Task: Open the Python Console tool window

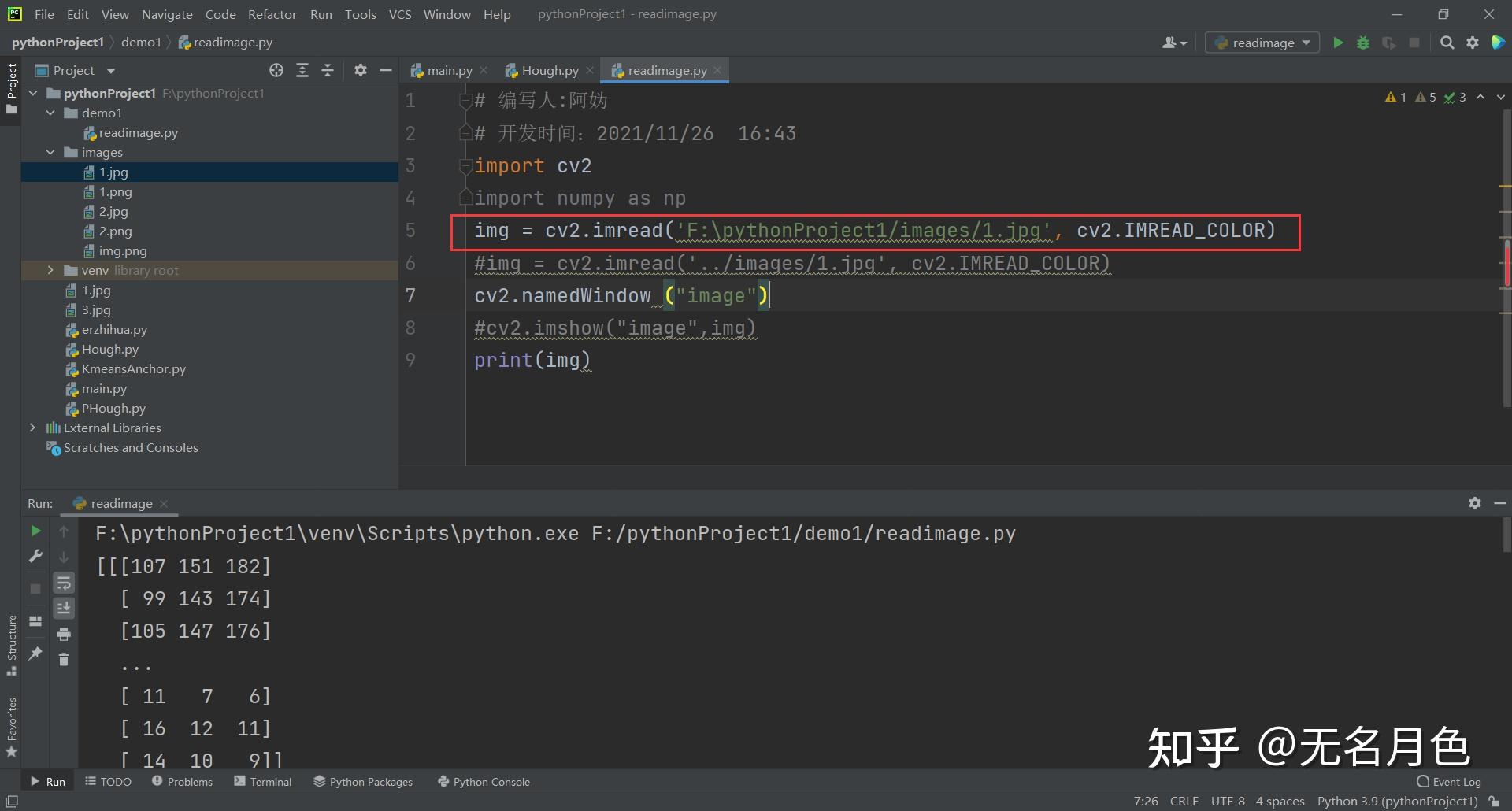Action: coord(483,781)
